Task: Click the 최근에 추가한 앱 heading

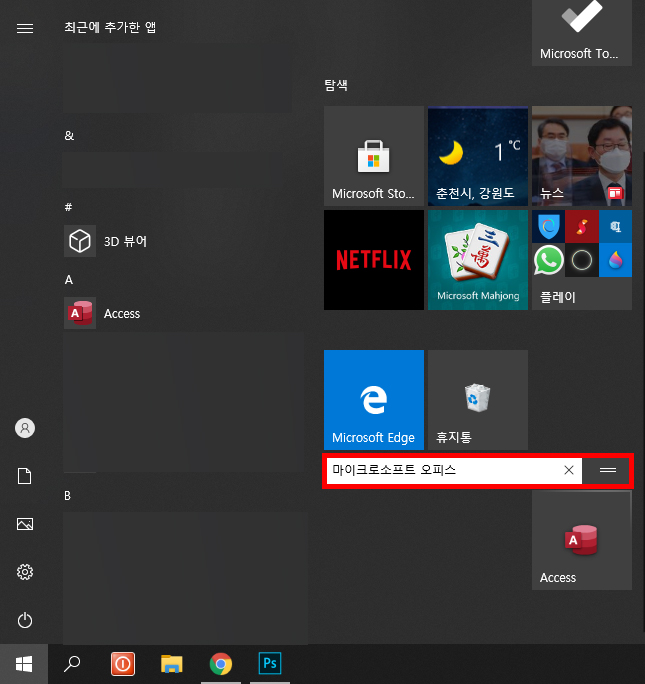Action: tap(110, 27)
